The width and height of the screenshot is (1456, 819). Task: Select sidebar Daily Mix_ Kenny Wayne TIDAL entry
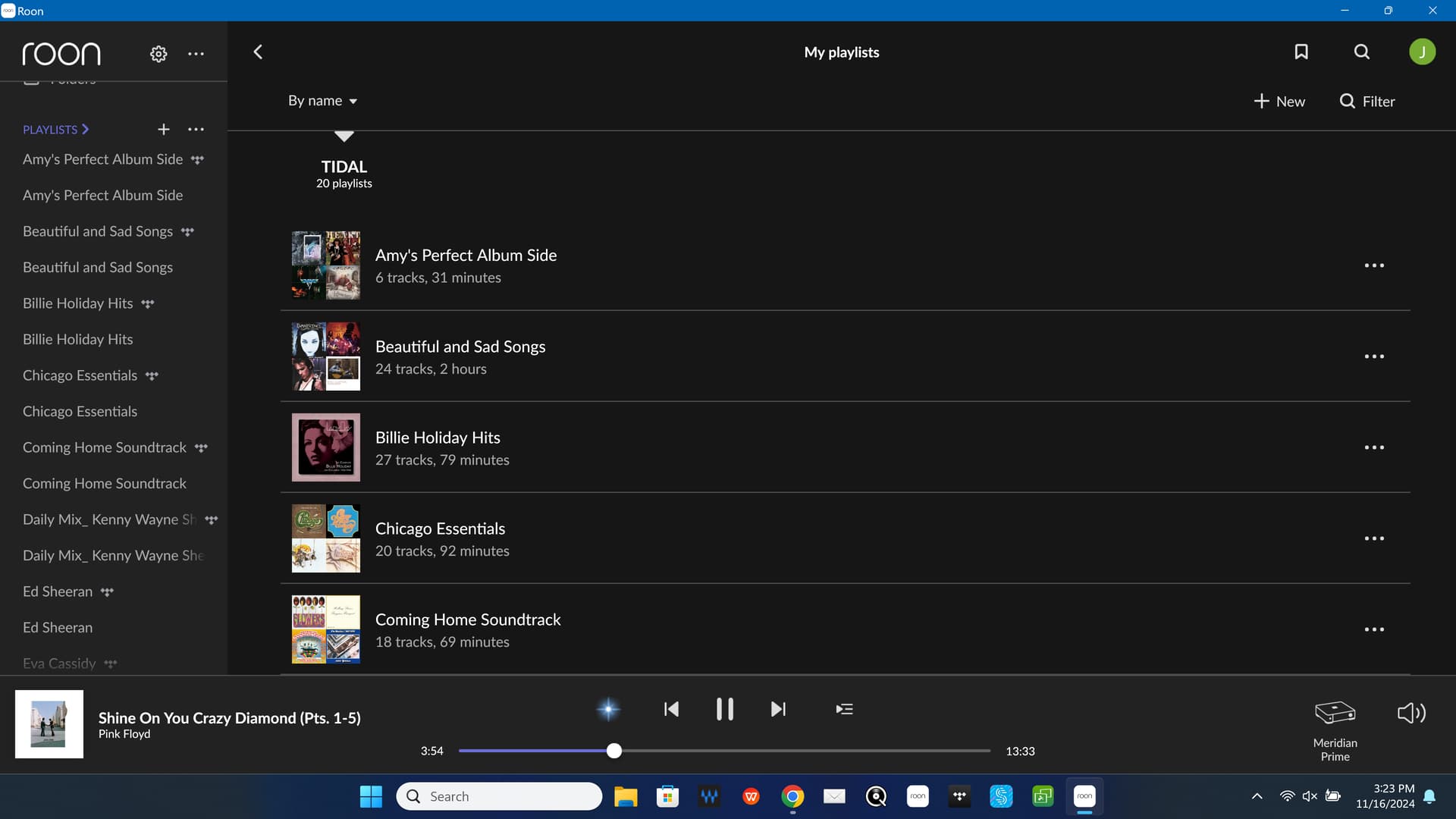point(120,519)
